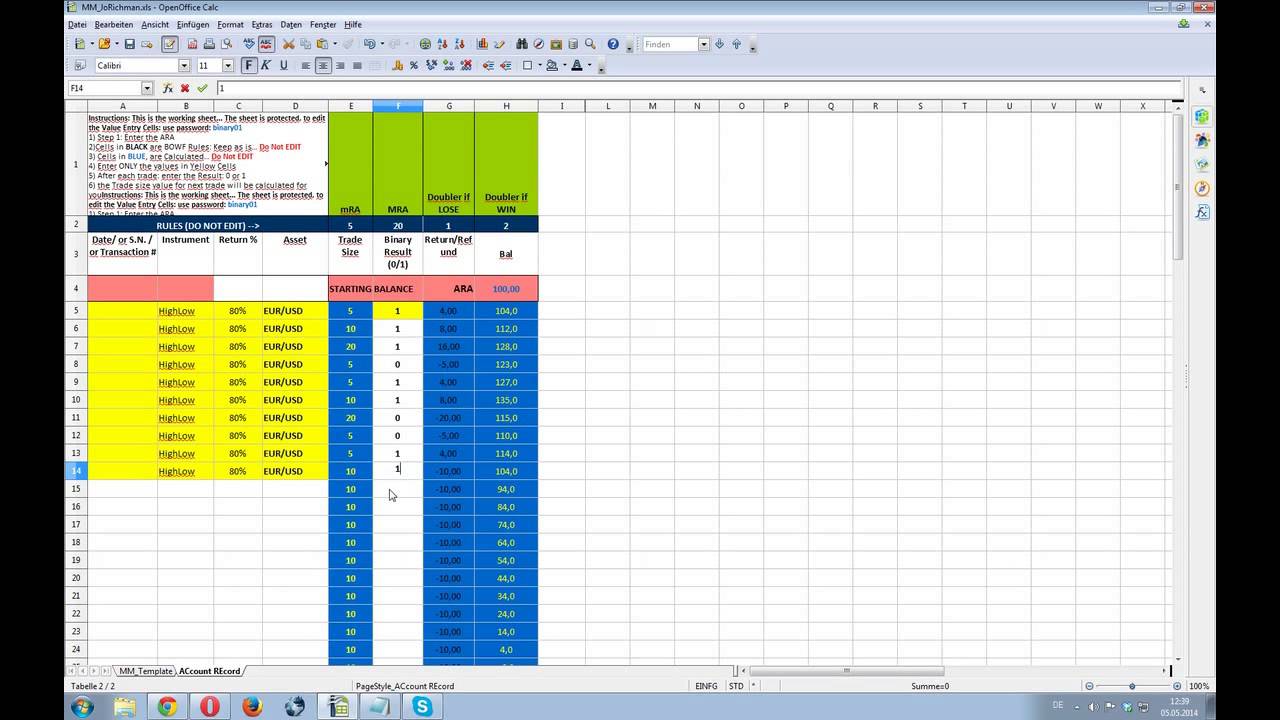Image resolution: width=1280 pixels, height=720 pixels.
Task: Open the Datei menu
Action: coord(77,24)
